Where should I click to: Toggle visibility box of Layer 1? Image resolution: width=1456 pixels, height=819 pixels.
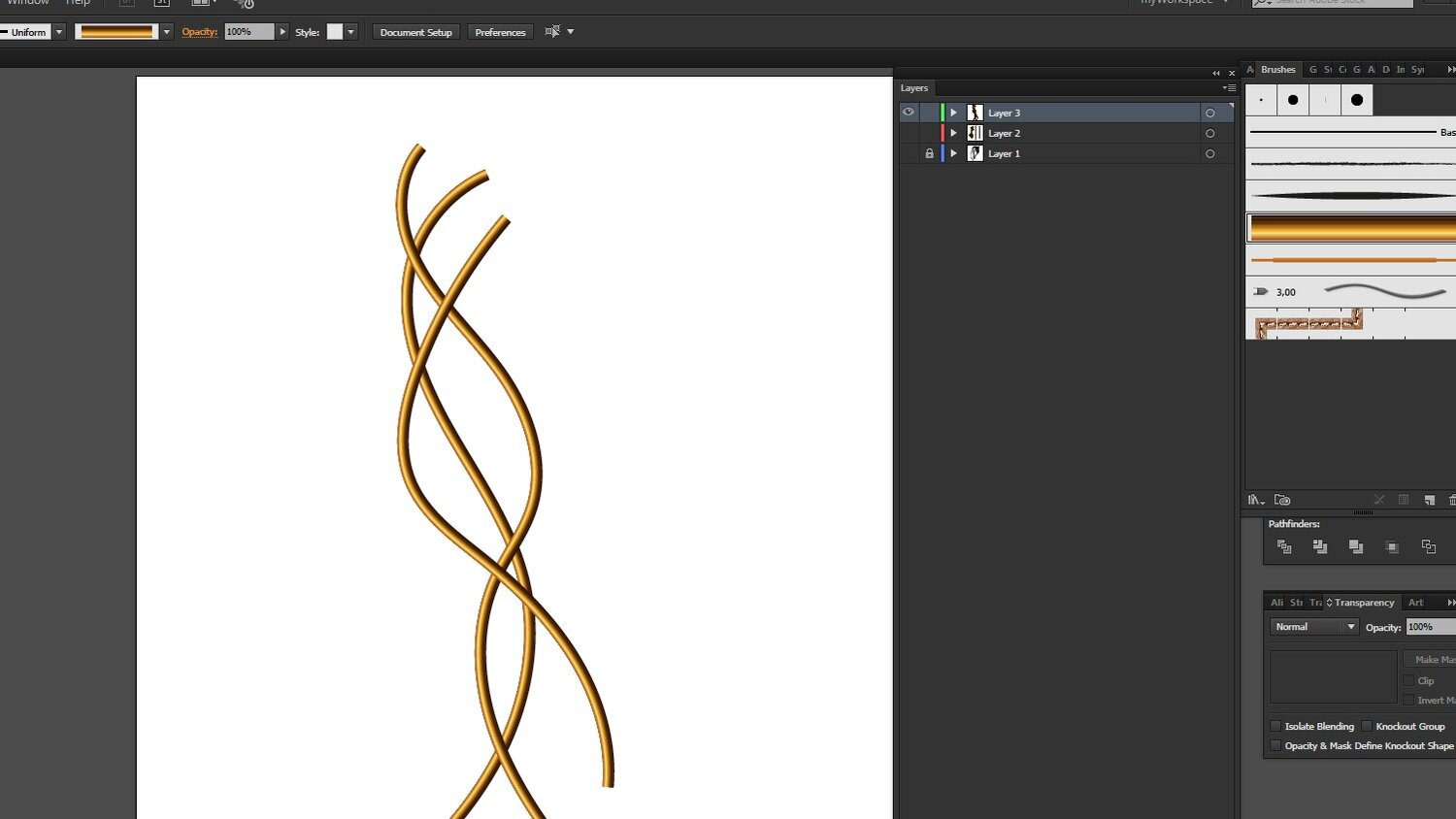(x=909, y=153)
